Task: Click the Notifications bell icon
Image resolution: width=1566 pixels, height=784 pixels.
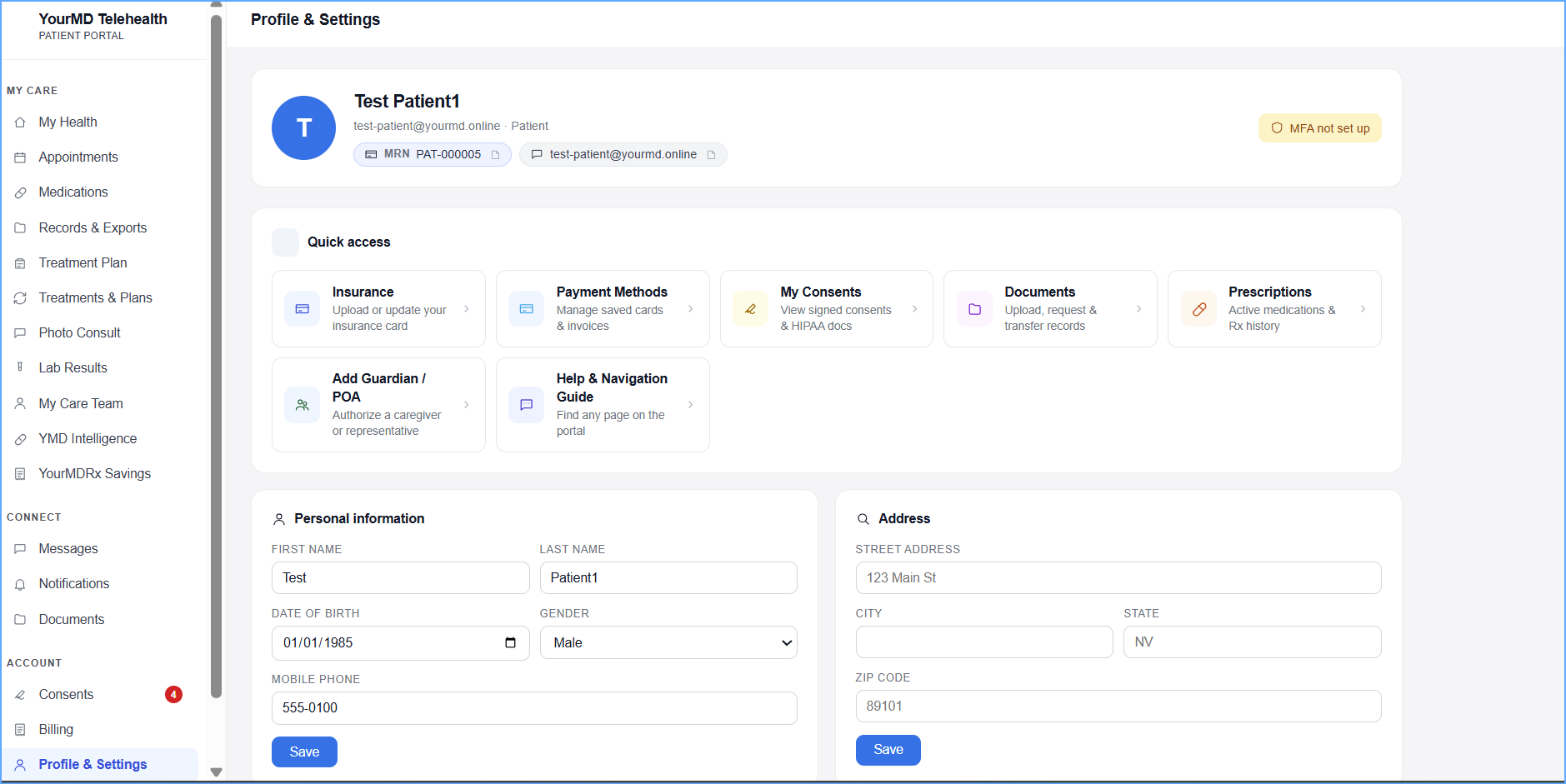Action: [x=20, y=585]
